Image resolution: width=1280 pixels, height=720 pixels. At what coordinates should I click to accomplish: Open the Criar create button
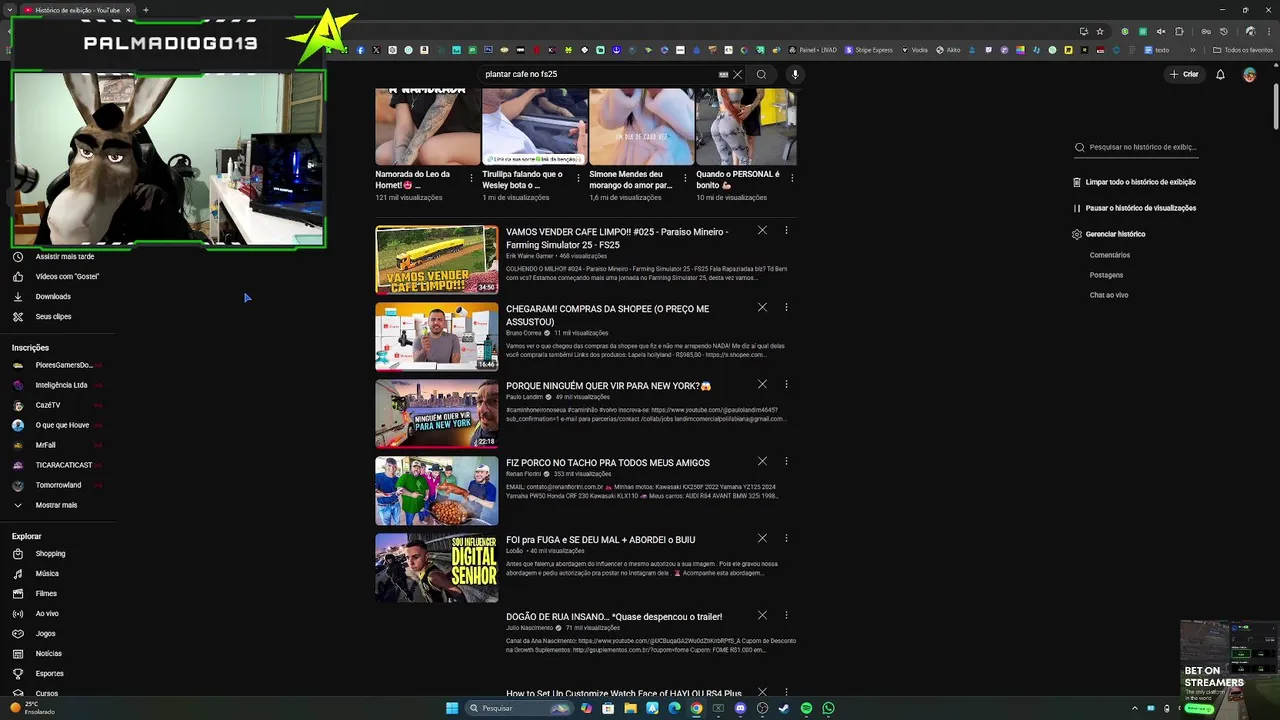click(x=1184, y=74)
